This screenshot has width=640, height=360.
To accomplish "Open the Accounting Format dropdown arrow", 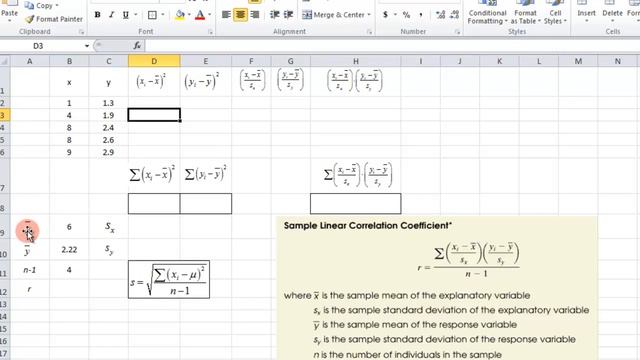I will tap(395, 15).
